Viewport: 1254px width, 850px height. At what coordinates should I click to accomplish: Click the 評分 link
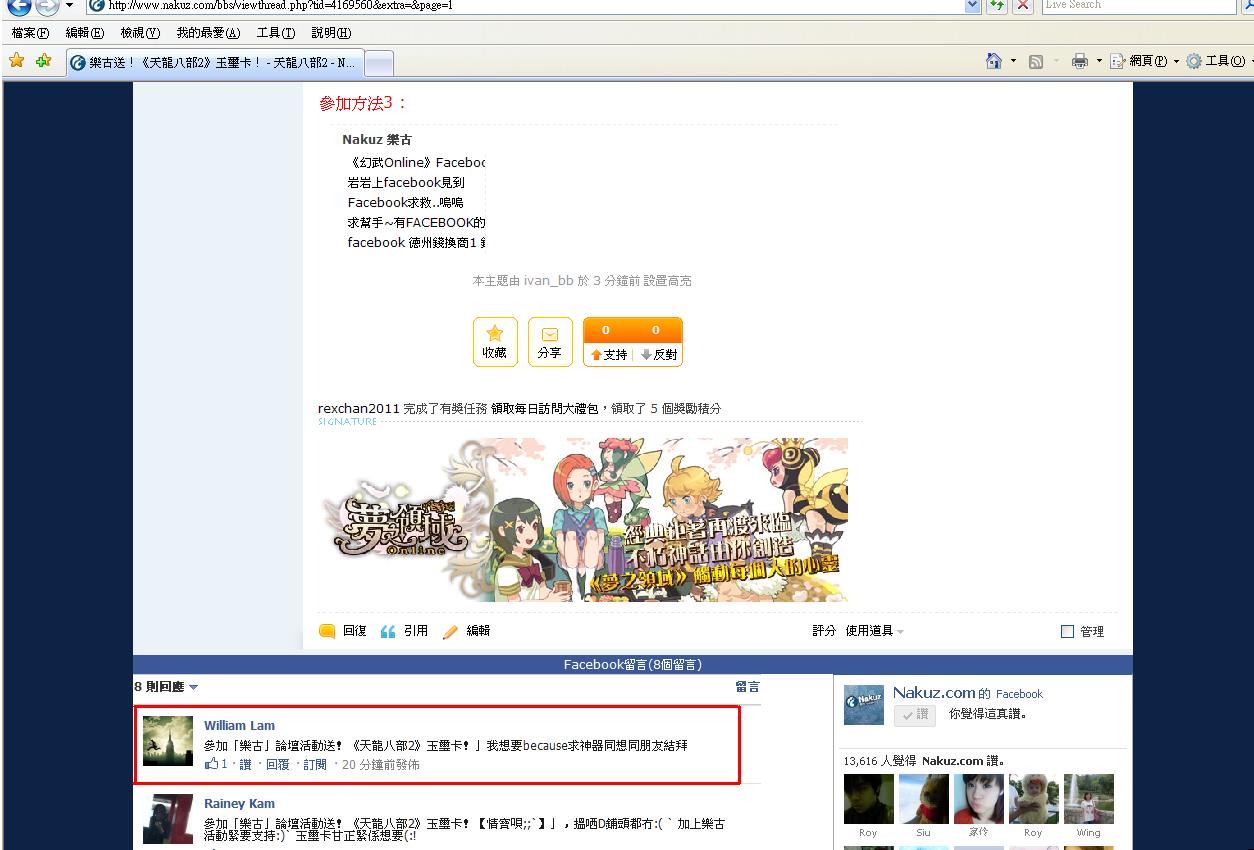[x=824, y=631]
